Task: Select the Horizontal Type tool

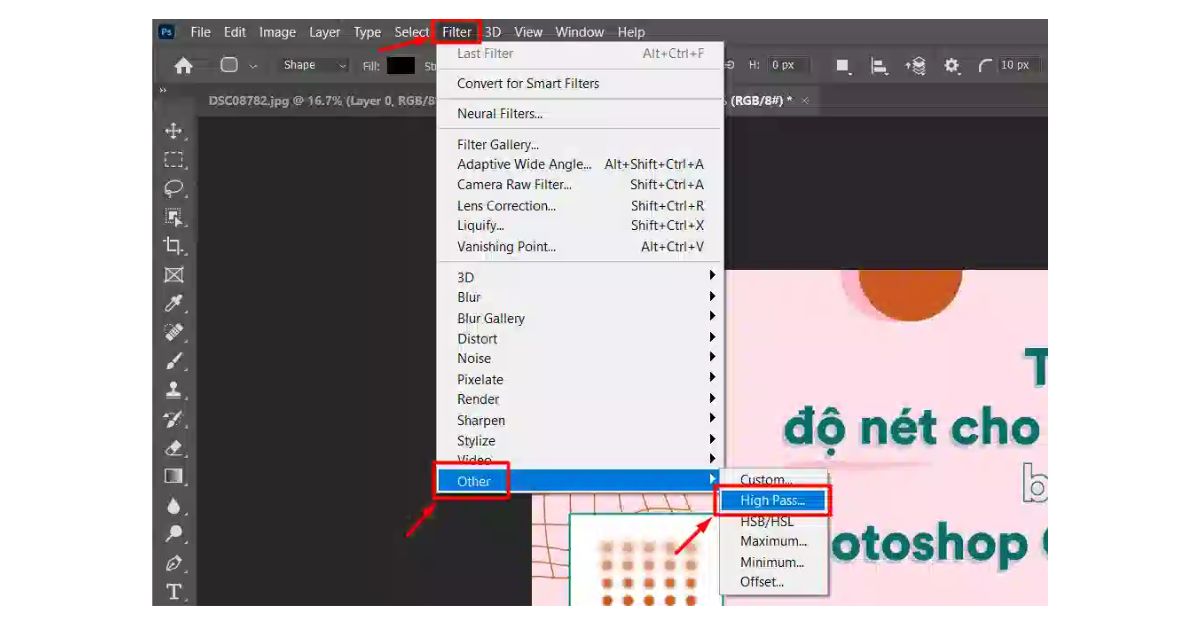Action: (174, 591)
